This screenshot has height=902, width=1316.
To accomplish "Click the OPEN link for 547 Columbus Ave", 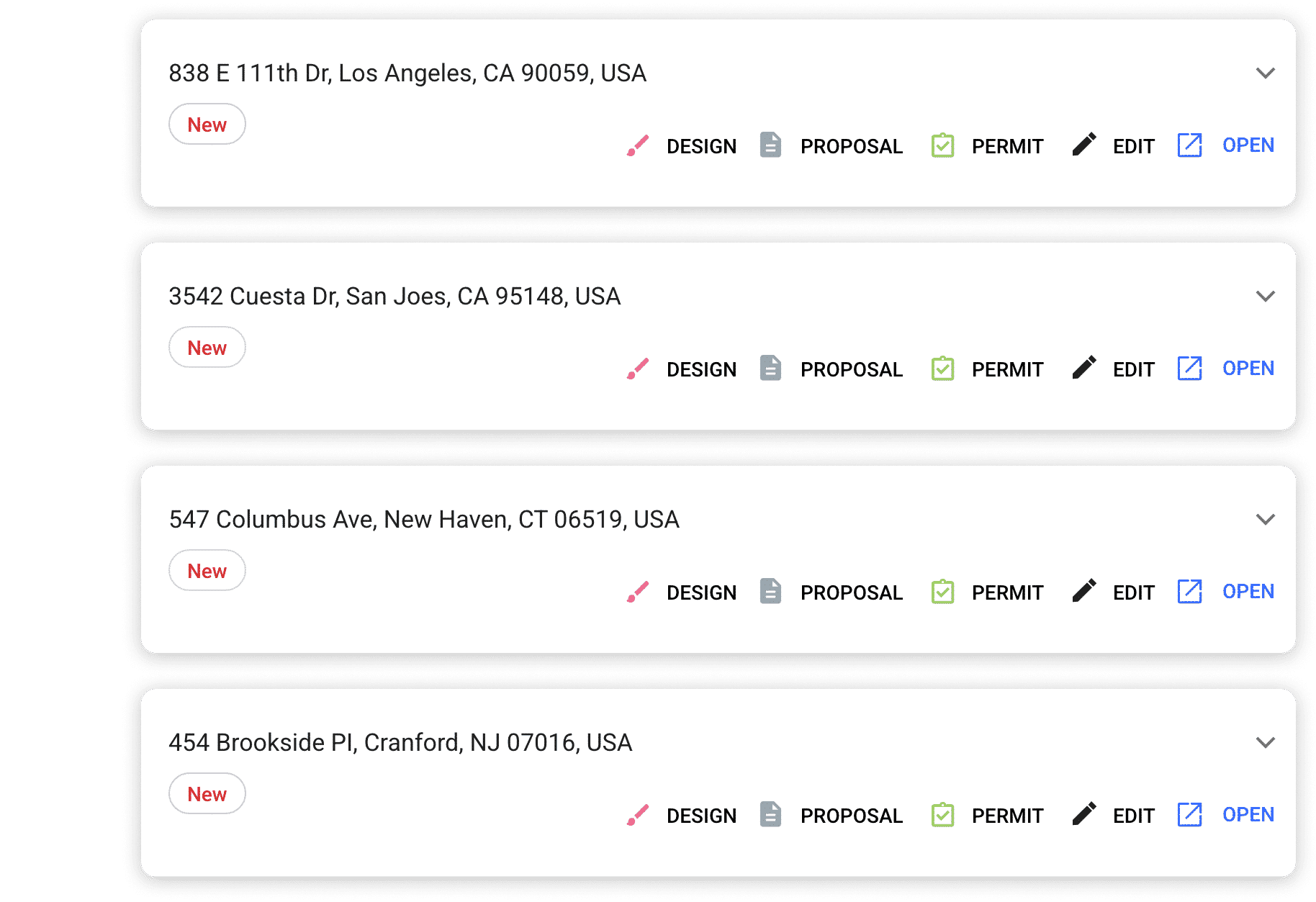I will click(x=1248, y=591).
